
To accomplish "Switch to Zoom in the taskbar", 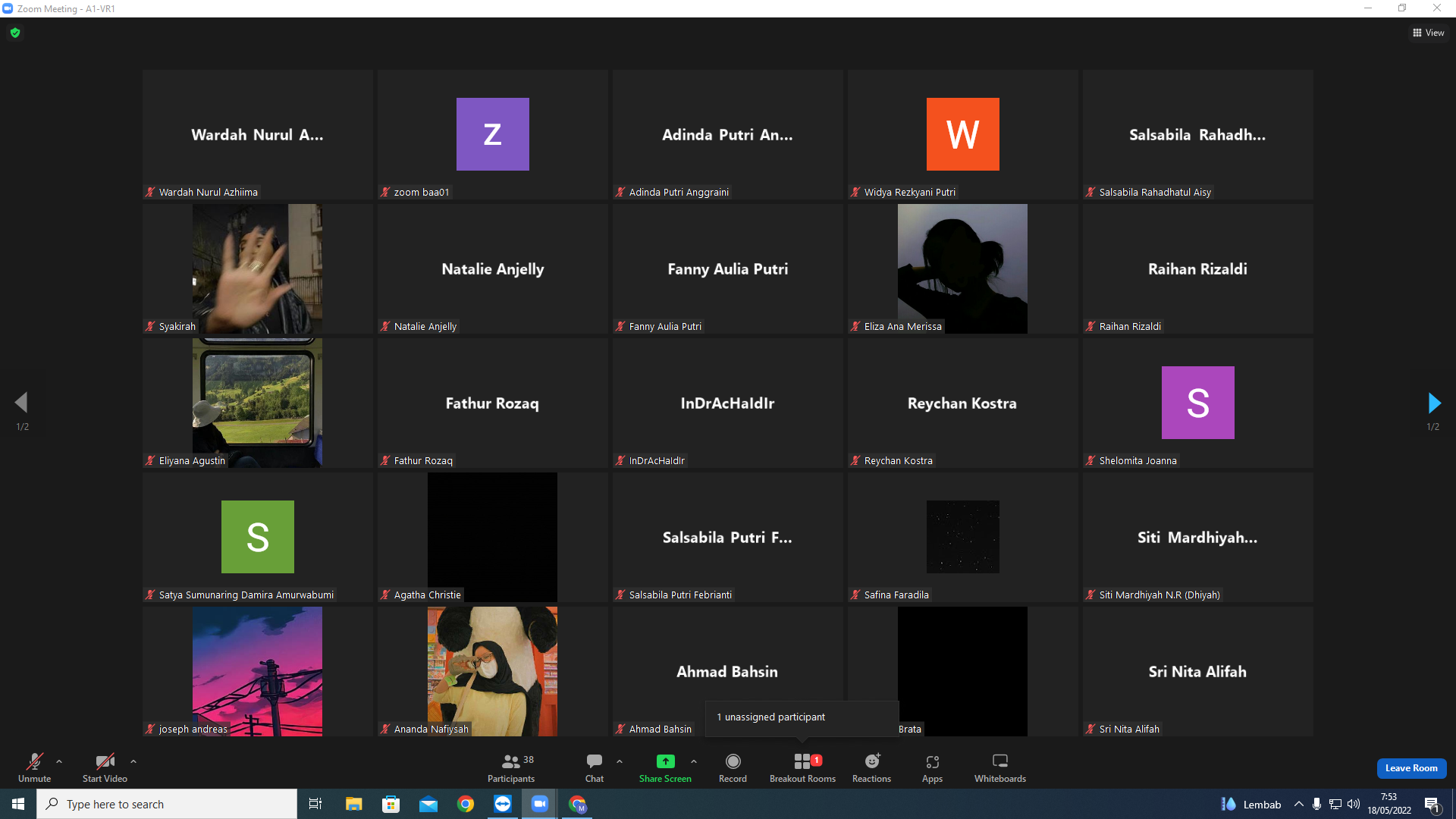I will [539, 804].
